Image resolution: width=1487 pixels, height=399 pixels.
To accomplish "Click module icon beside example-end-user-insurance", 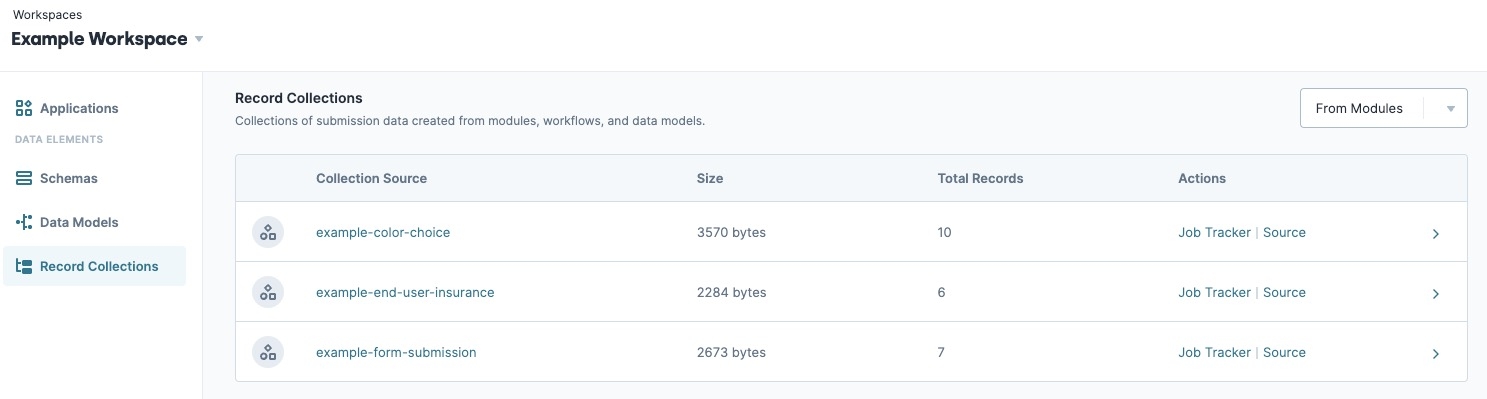I will point(268,292).
